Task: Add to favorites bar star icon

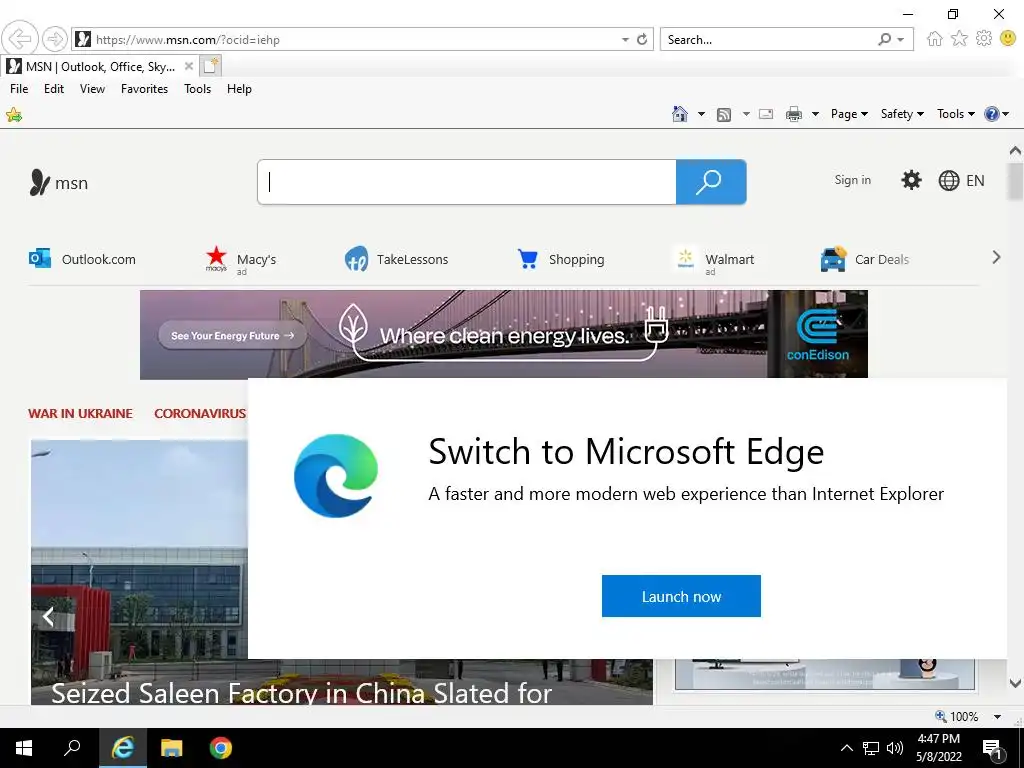Action: click(x=14, y=115)
